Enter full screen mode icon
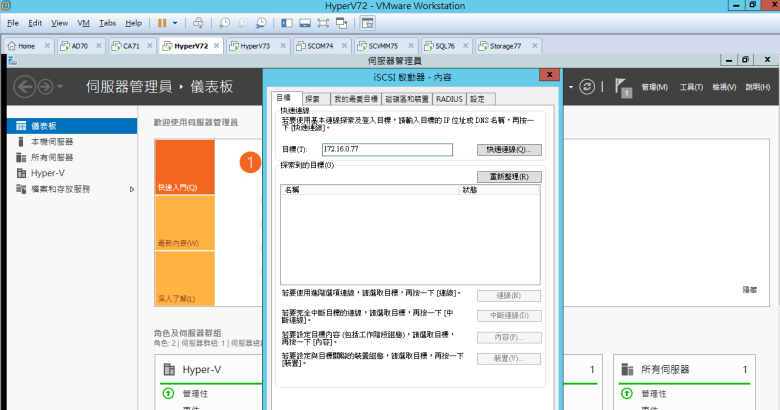 pos(325,21)
